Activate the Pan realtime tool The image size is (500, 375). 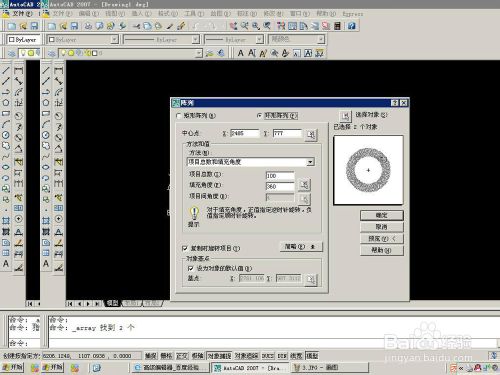point(233,26)
